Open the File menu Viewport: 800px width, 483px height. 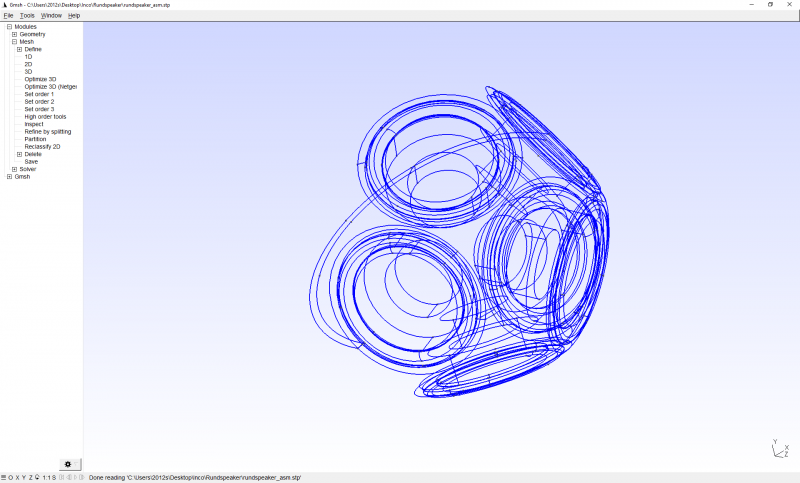pyautogui.click(x=8, y=16)
